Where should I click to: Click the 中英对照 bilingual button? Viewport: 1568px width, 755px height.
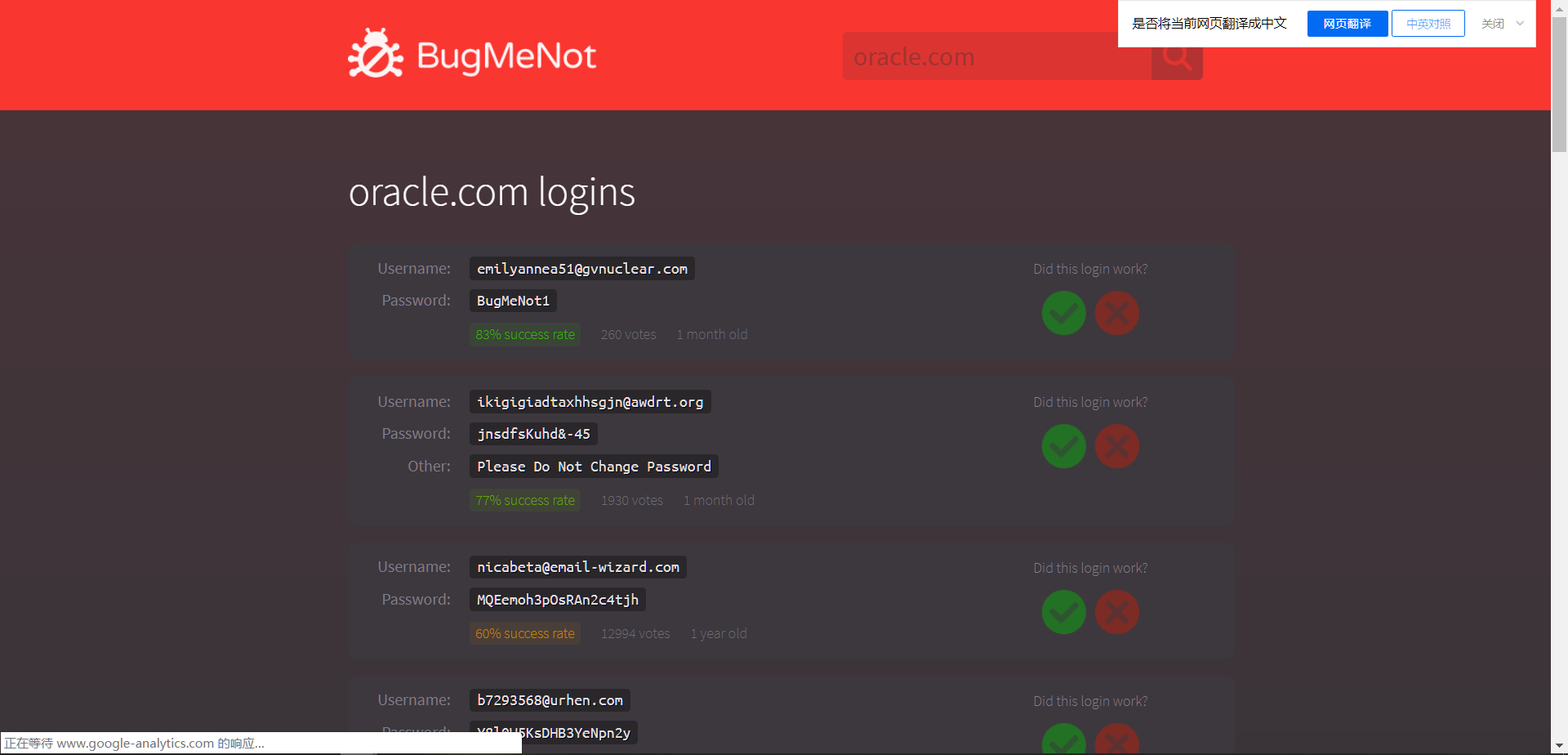click(1428, 24)
